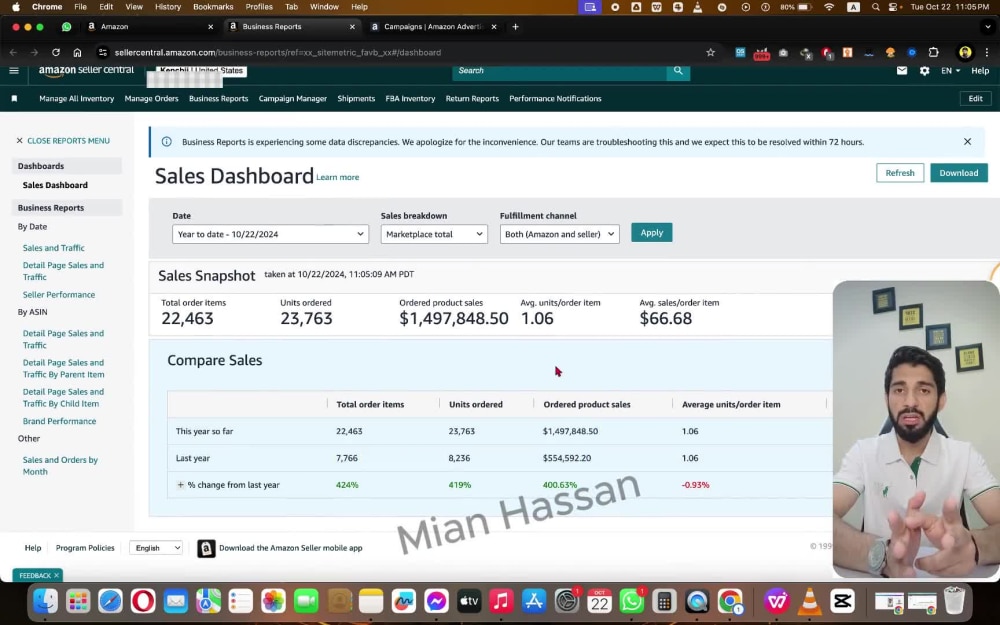Open Detail Page Sales and Traffic By Child Item

click(x=63, y=397)
